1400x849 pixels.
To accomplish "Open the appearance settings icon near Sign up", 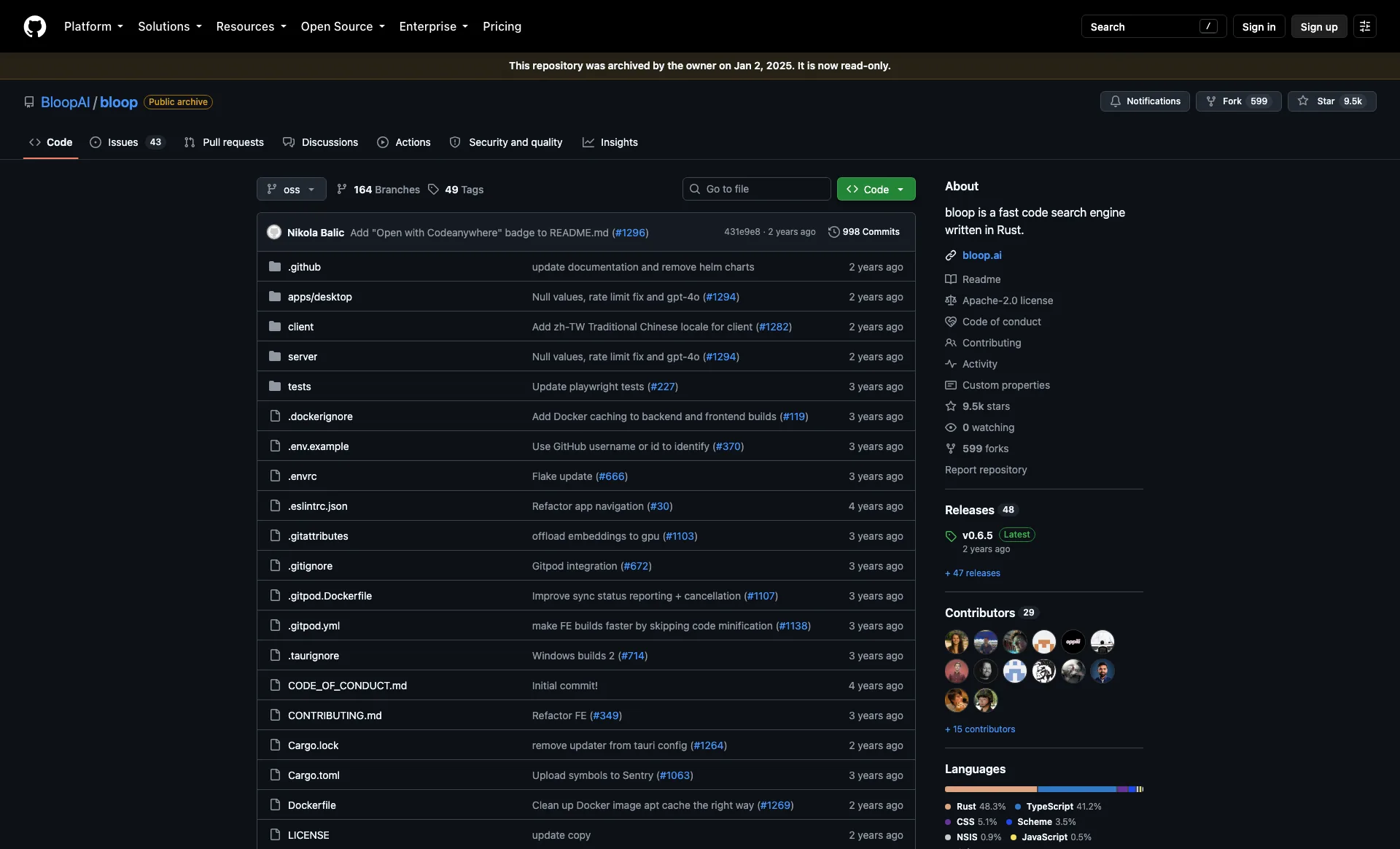I will (x=1365, y=26).
